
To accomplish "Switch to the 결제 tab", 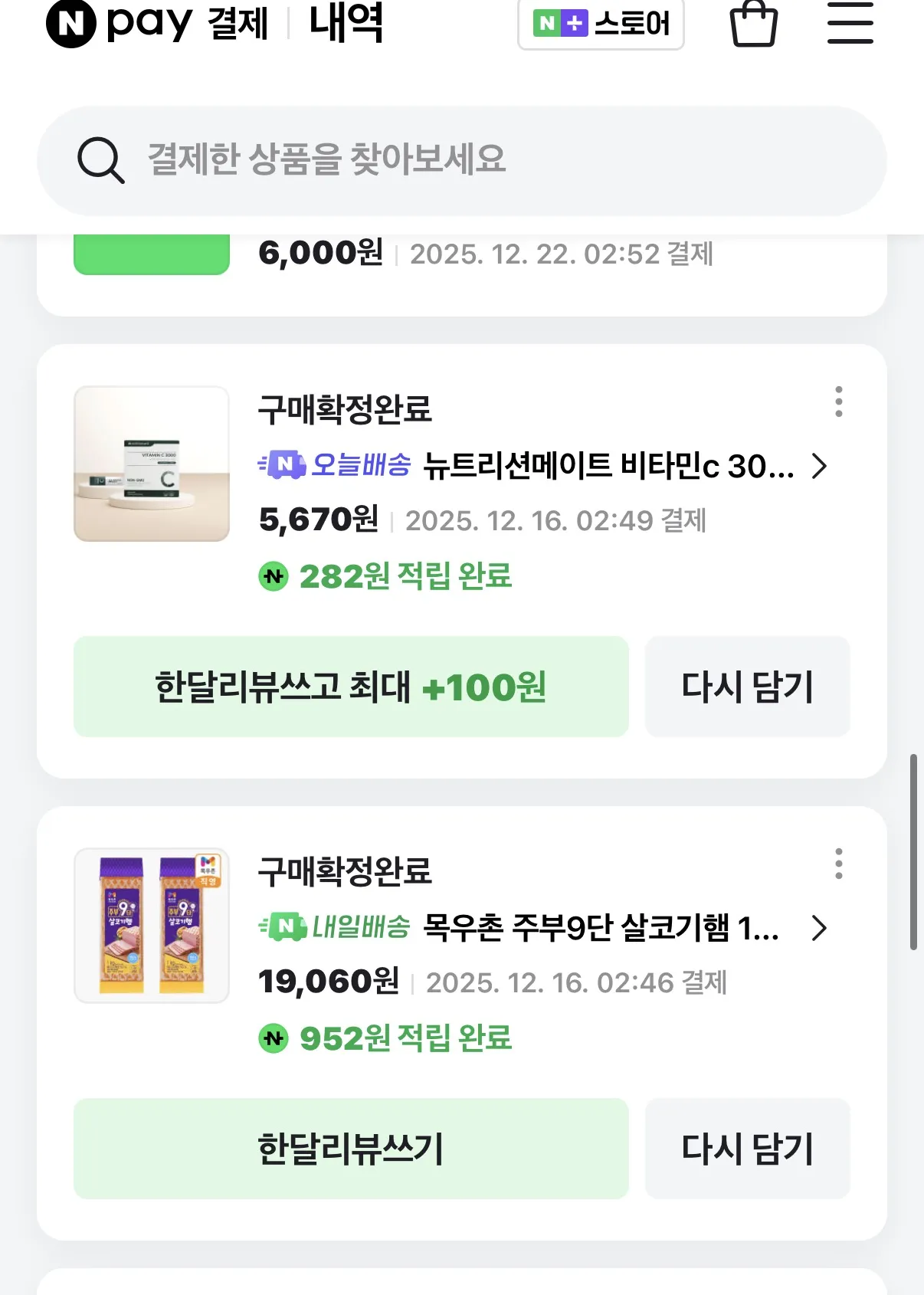I will (x=238, y=24).
